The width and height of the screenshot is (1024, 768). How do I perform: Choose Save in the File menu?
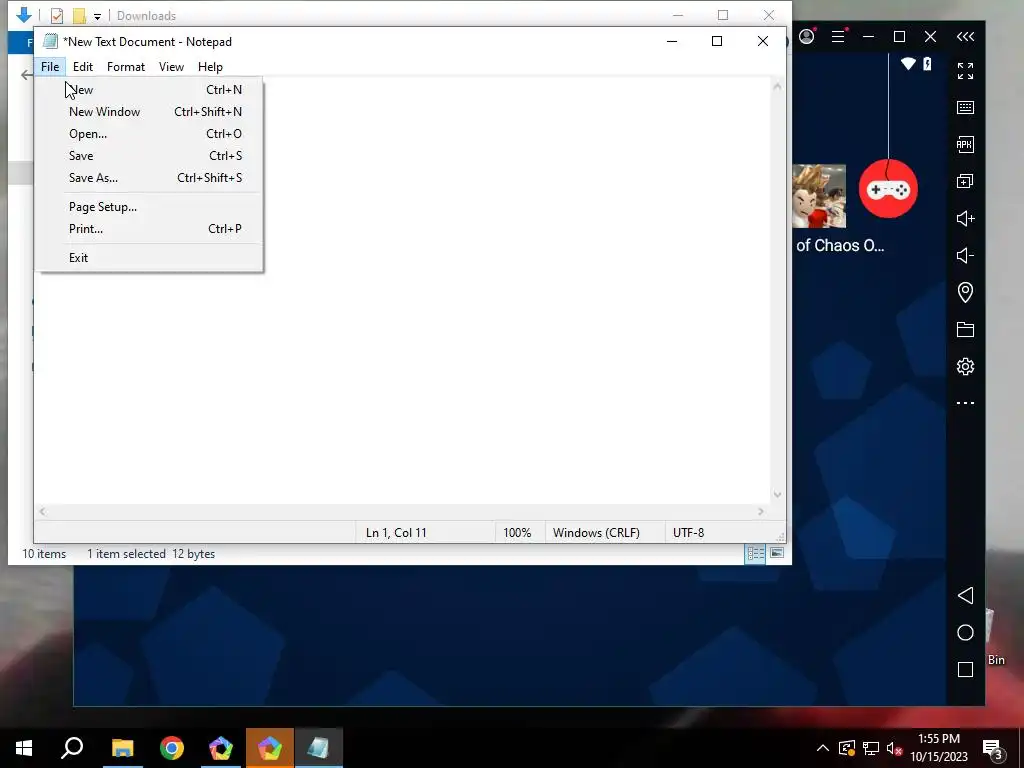[x=151, y=156]
